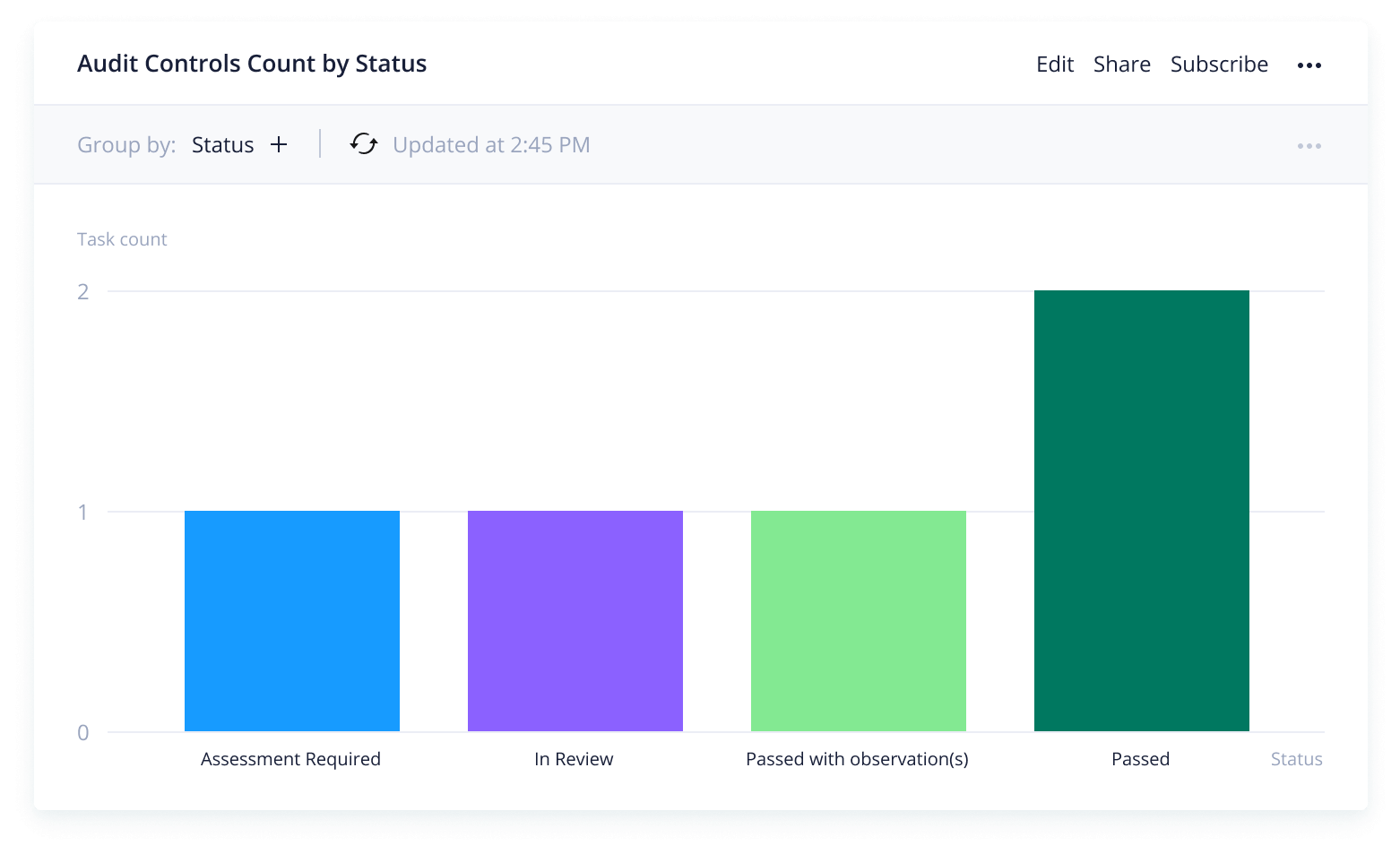Add another grouping with plus icon
The width and height of the screenshot is (1400, 854).
279,144
